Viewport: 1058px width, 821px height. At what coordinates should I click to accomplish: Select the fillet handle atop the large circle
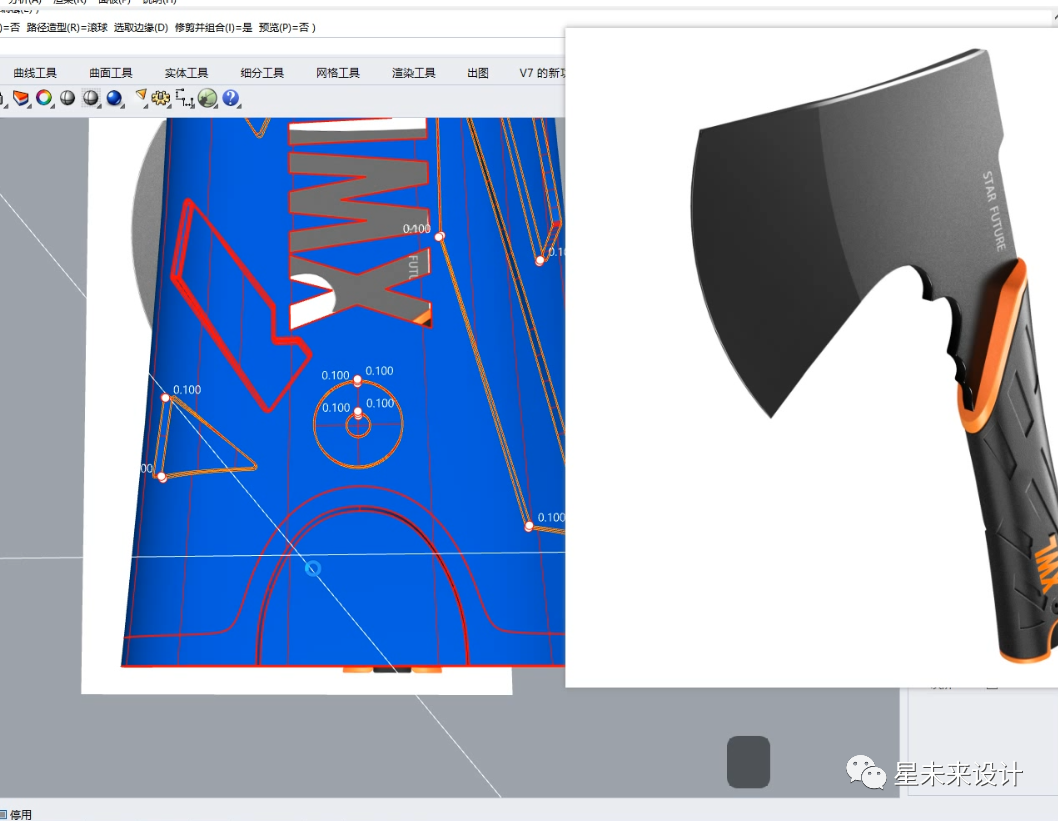pyautogui.click(x=358, y=382)
